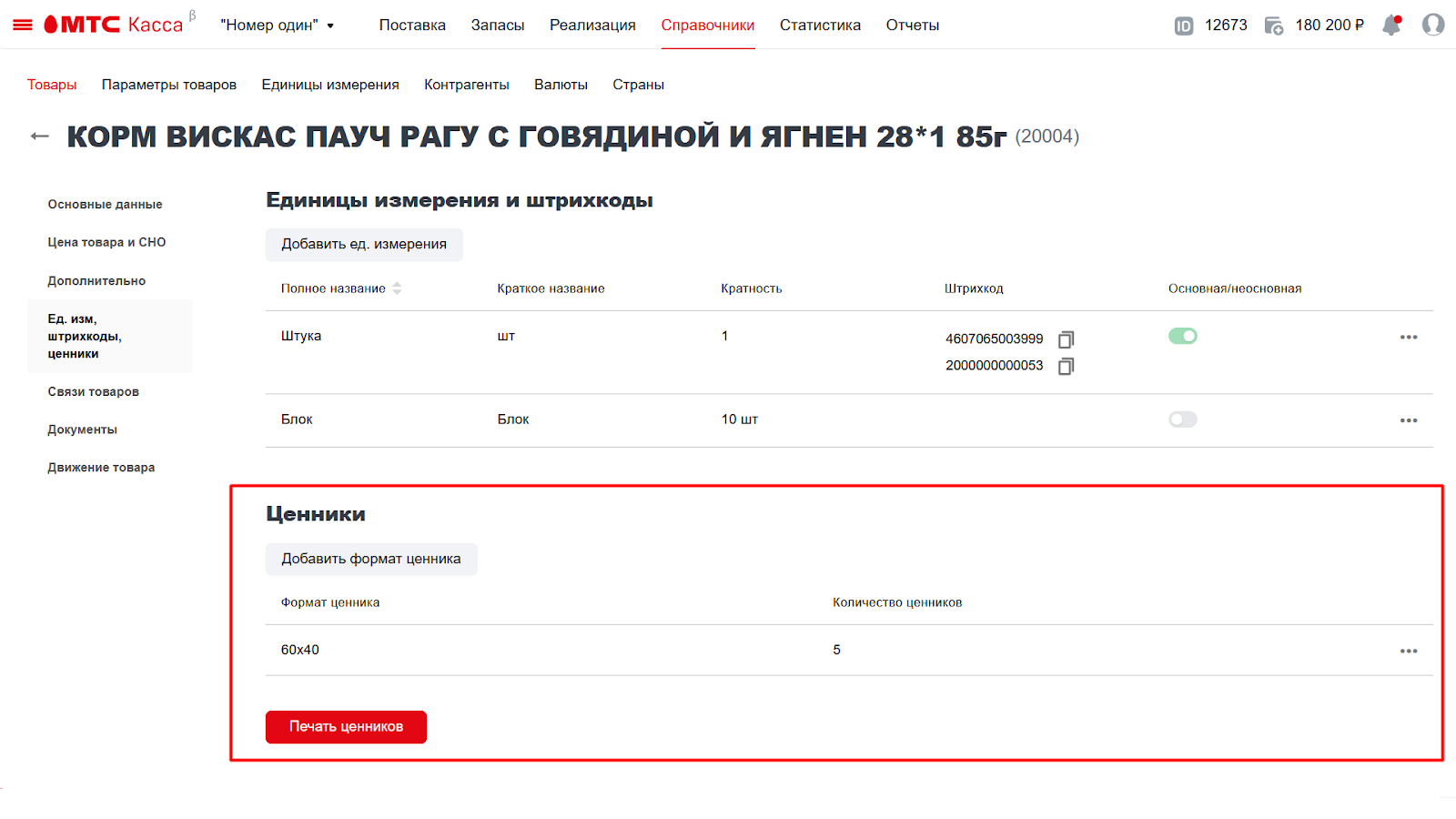The width and height of the screenshot is (1456, 819).
Task: Click the Штука unit name cell
Action: coord(301,336)
